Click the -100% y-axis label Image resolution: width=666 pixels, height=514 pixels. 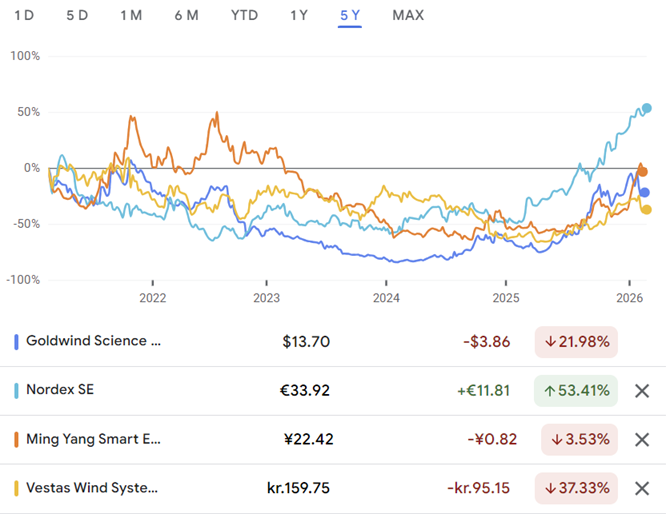pos(23,280)
